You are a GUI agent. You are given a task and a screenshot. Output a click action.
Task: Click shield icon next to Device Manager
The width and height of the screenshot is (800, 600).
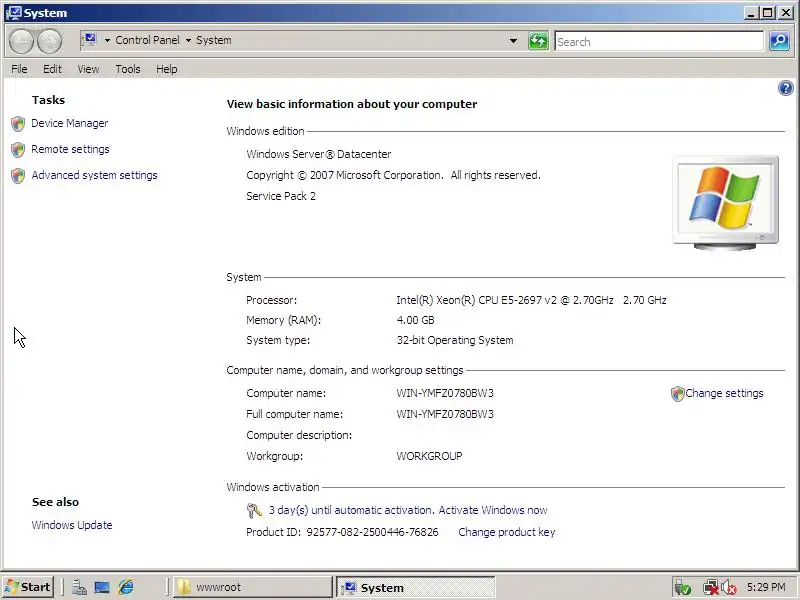pyautogui.click(x=18, y=123)
